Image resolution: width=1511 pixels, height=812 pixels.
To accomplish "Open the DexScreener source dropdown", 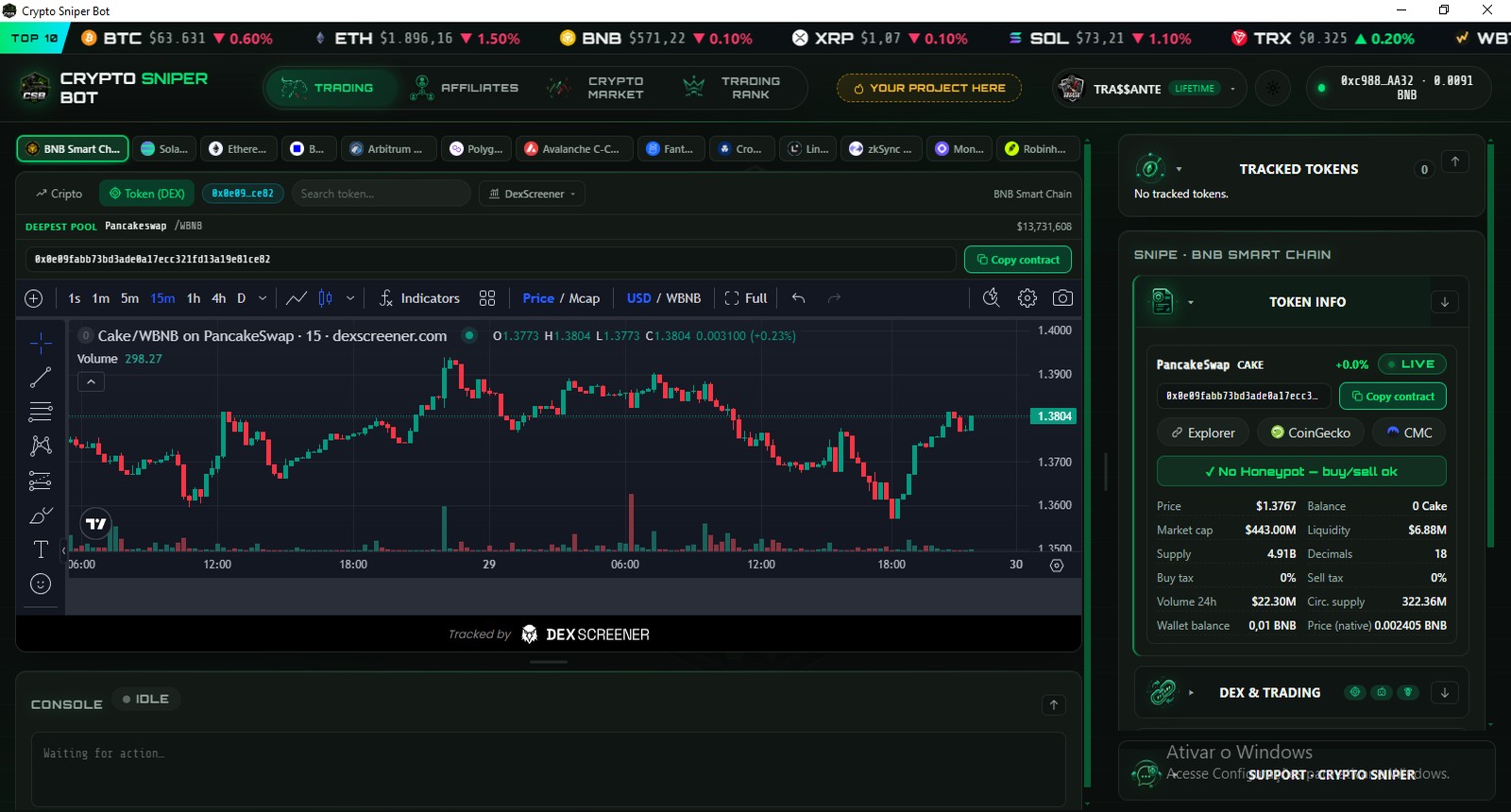I will tap(533, 194).
